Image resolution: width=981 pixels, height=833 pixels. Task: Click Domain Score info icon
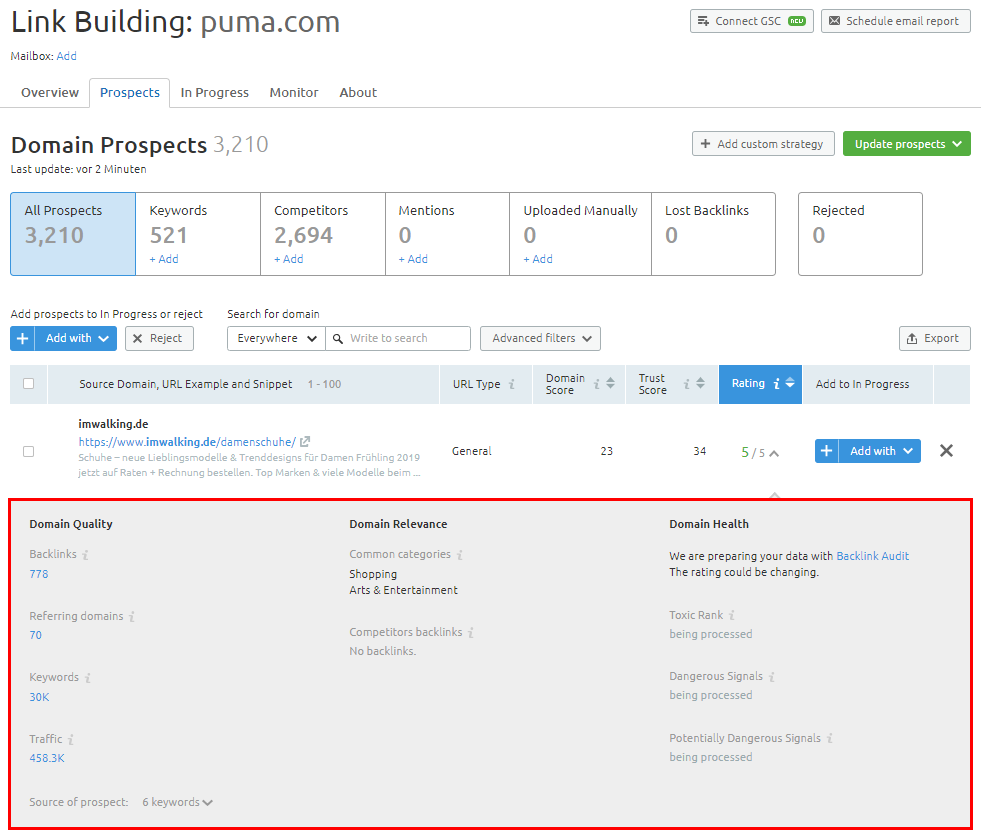596,384
